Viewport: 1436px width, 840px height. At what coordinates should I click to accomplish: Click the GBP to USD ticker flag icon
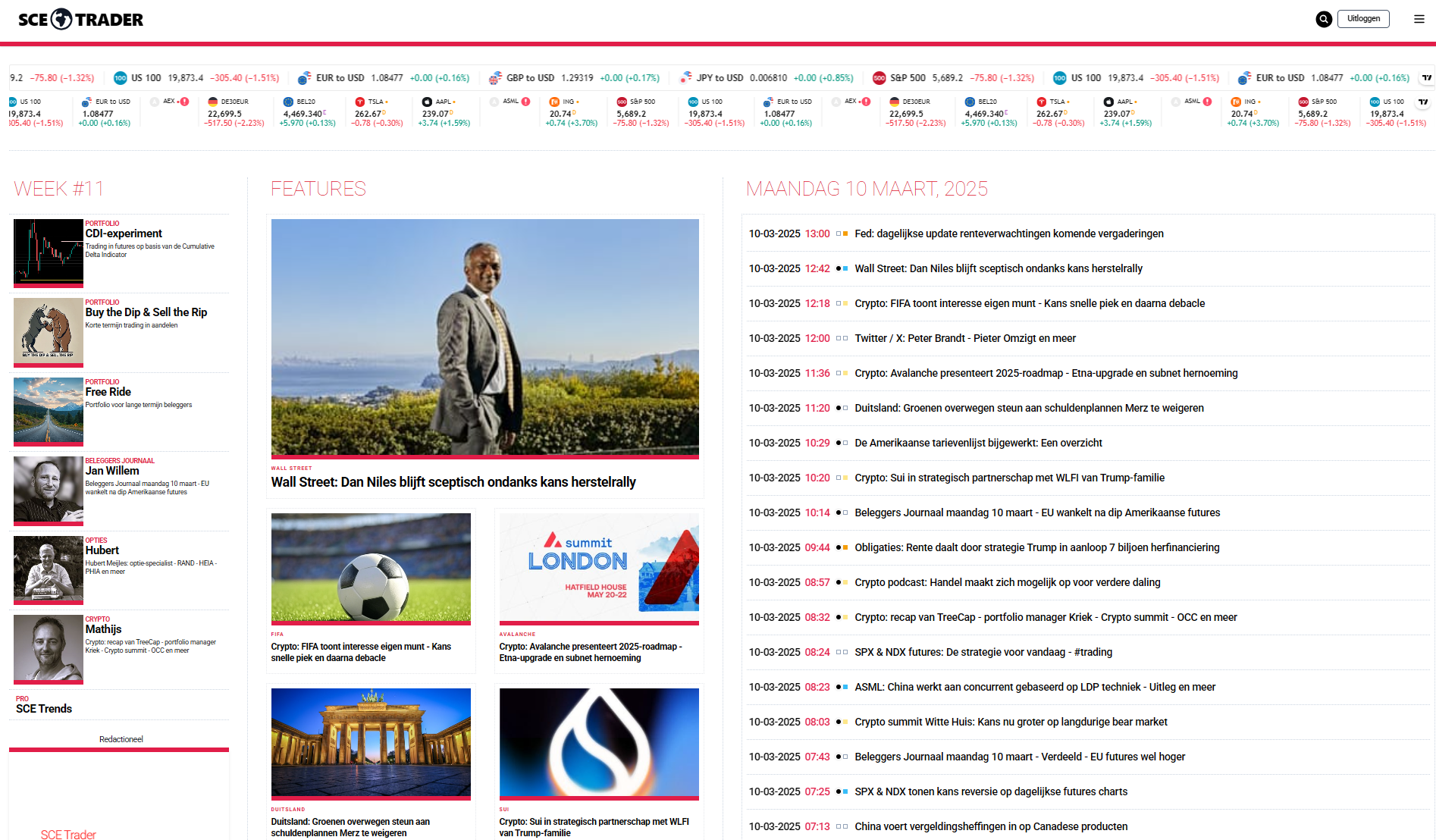tap(495, 78)
